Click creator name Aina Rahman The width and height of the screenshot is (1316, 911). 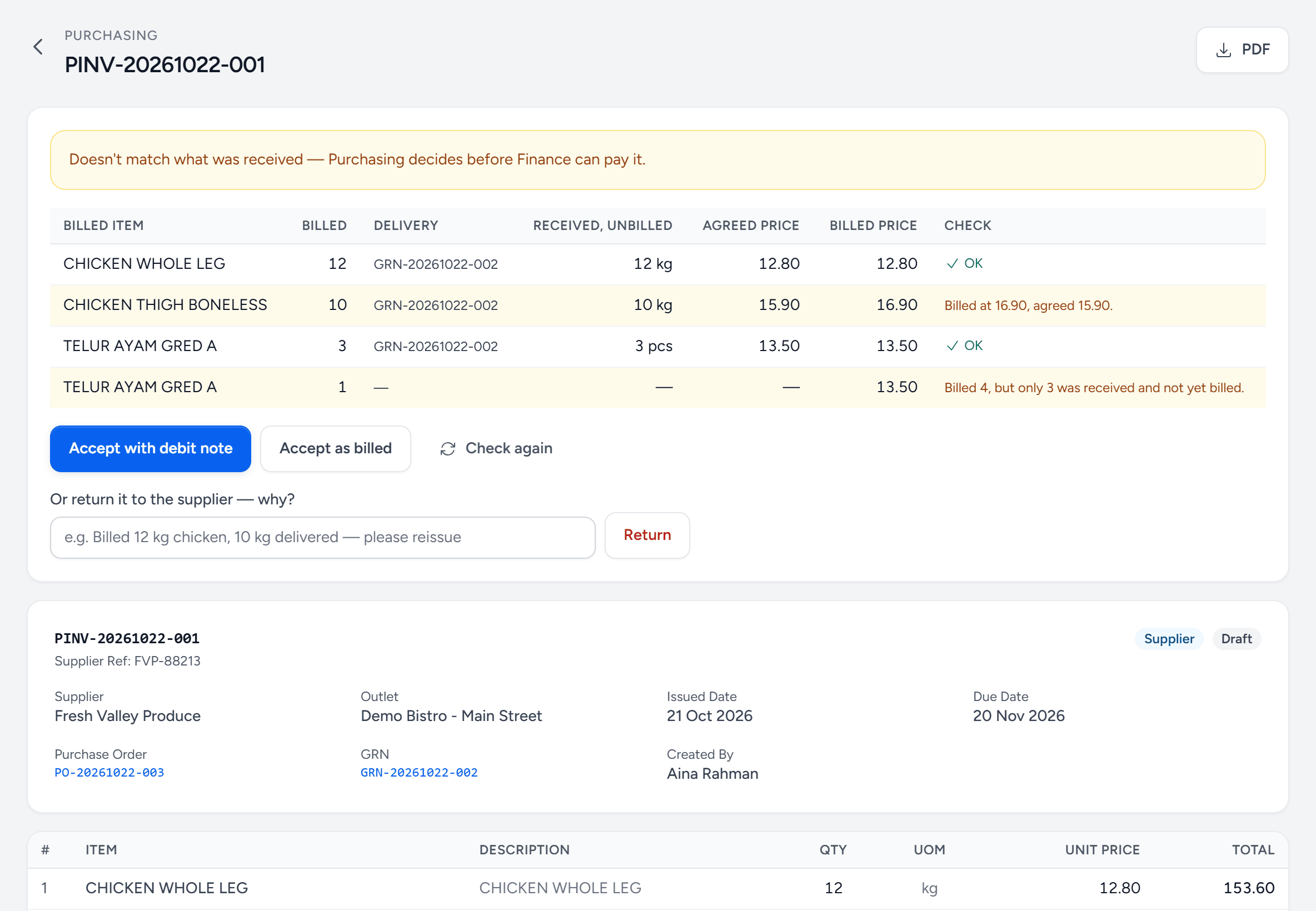(x=712, y=774)
